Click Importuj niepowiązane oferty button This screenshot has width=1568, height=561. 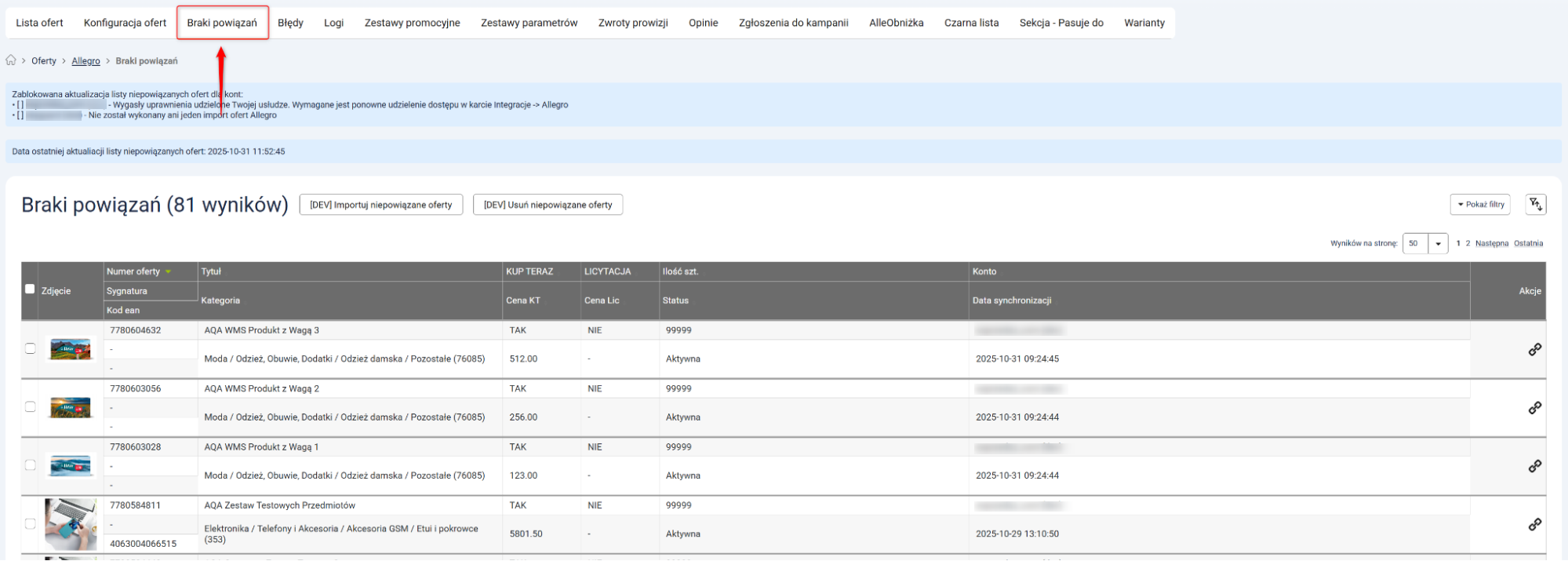380,205
